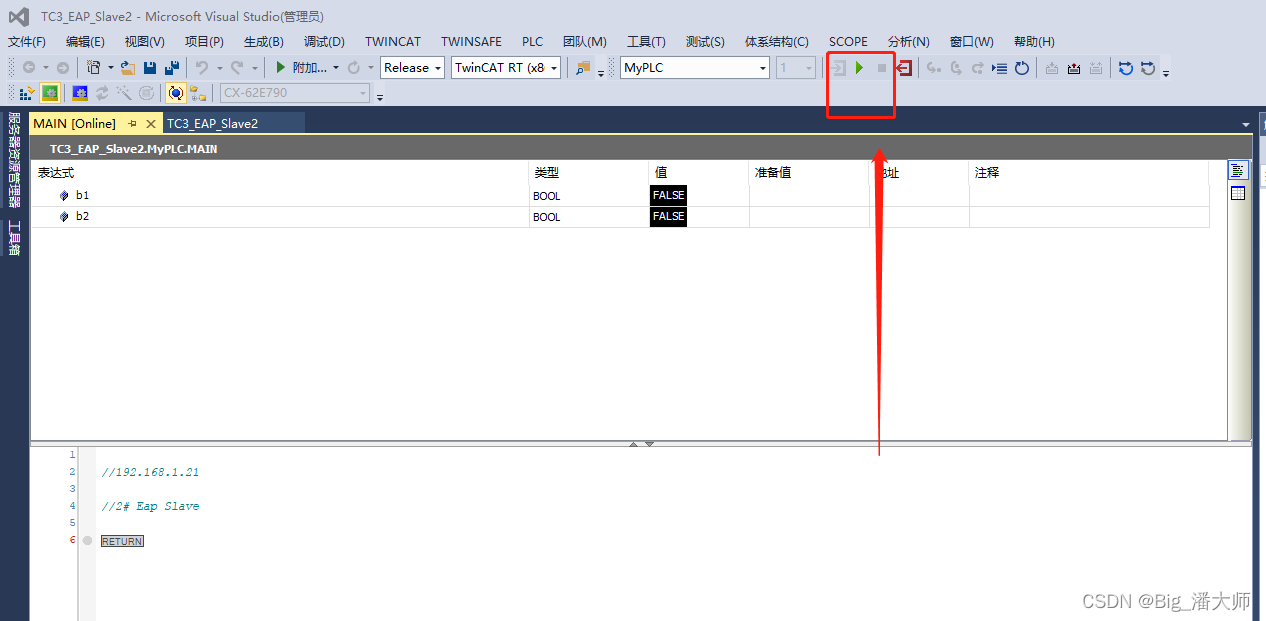Click the Single Cycle circular arrow icon
1266x621 pixels.
[1022, 68]
